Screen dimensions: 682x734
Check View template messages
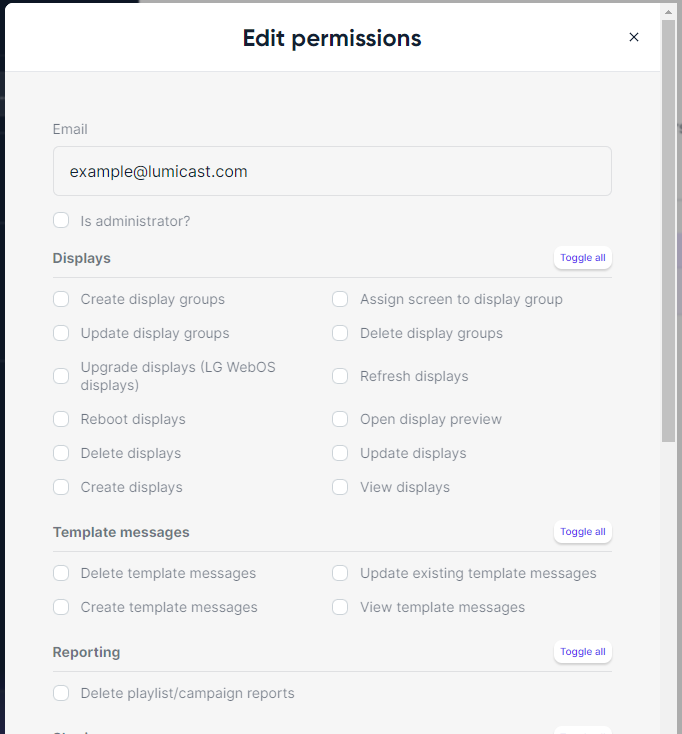click(340, 607)
